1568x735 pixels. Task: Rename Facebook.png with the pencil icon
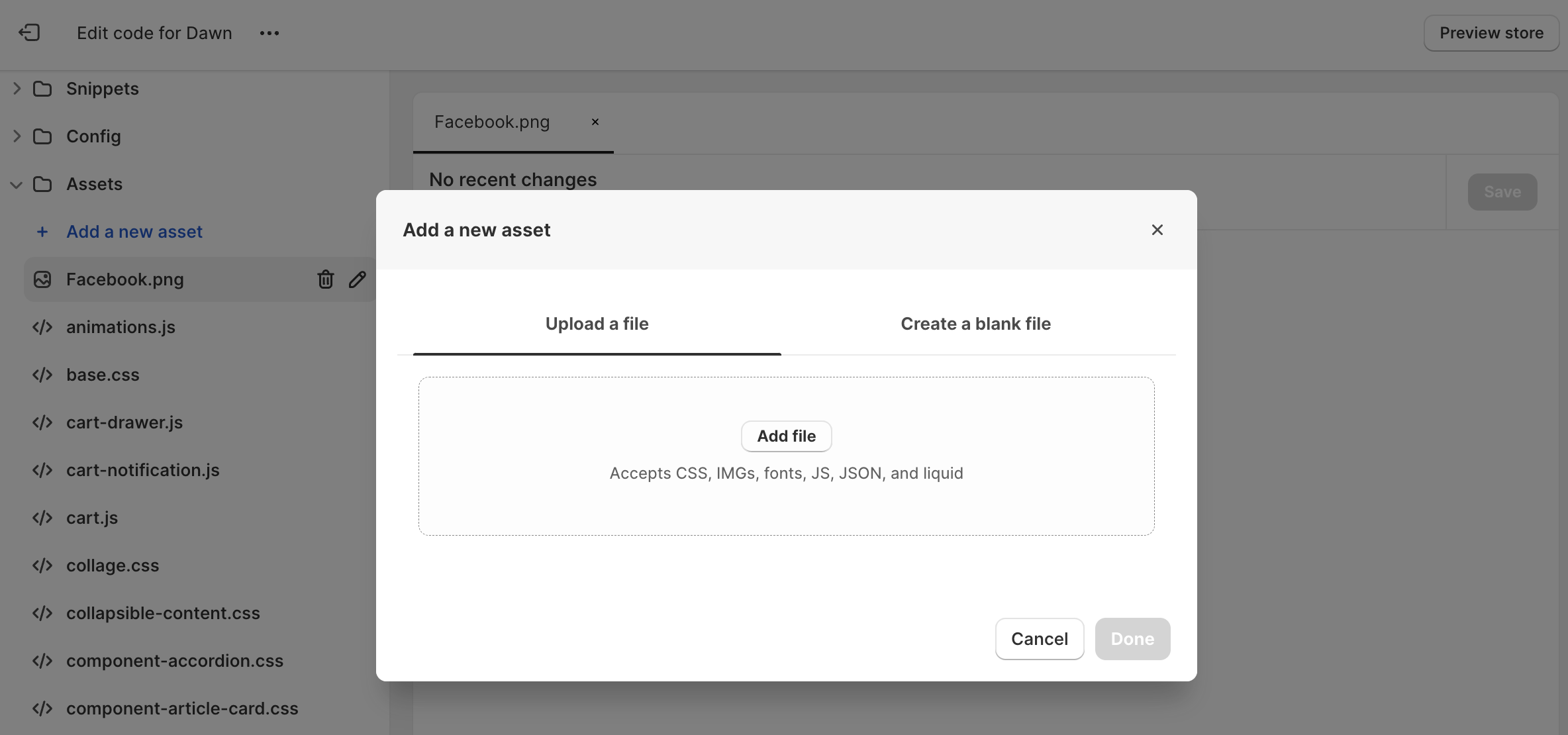(358, 279)
